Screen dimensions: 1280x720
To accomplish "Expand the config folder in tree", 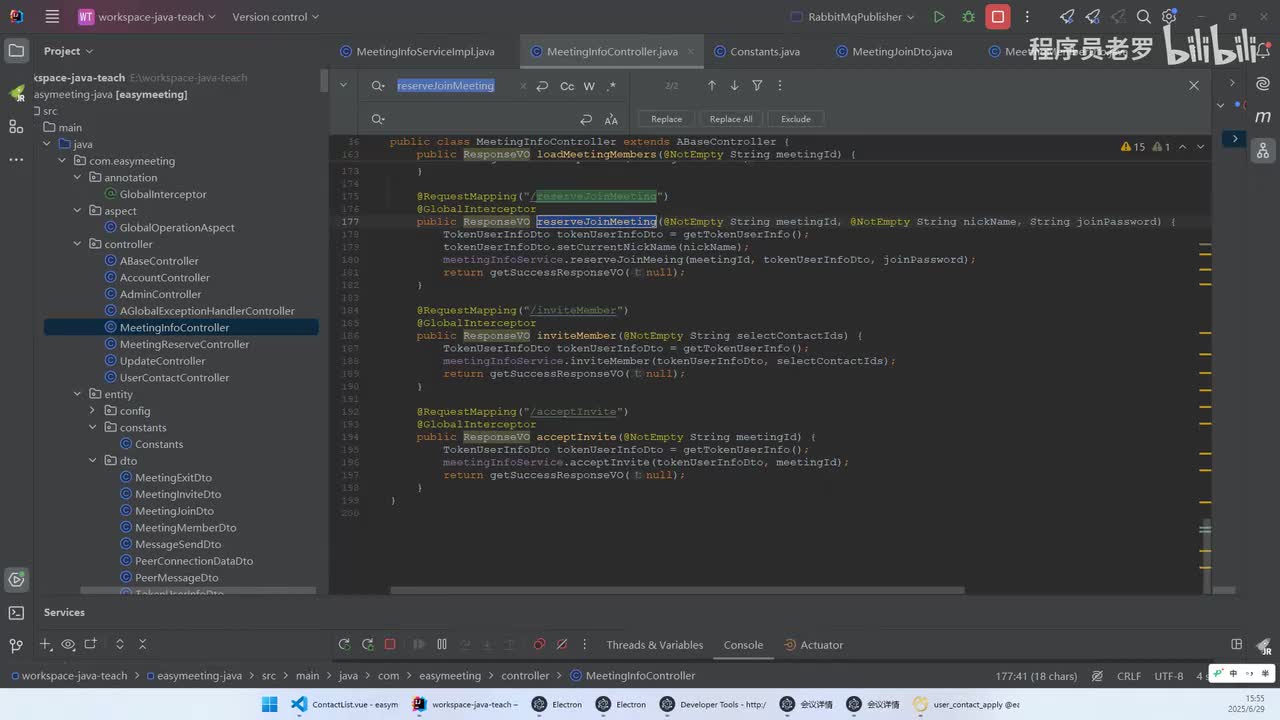I will click(93, 411).
